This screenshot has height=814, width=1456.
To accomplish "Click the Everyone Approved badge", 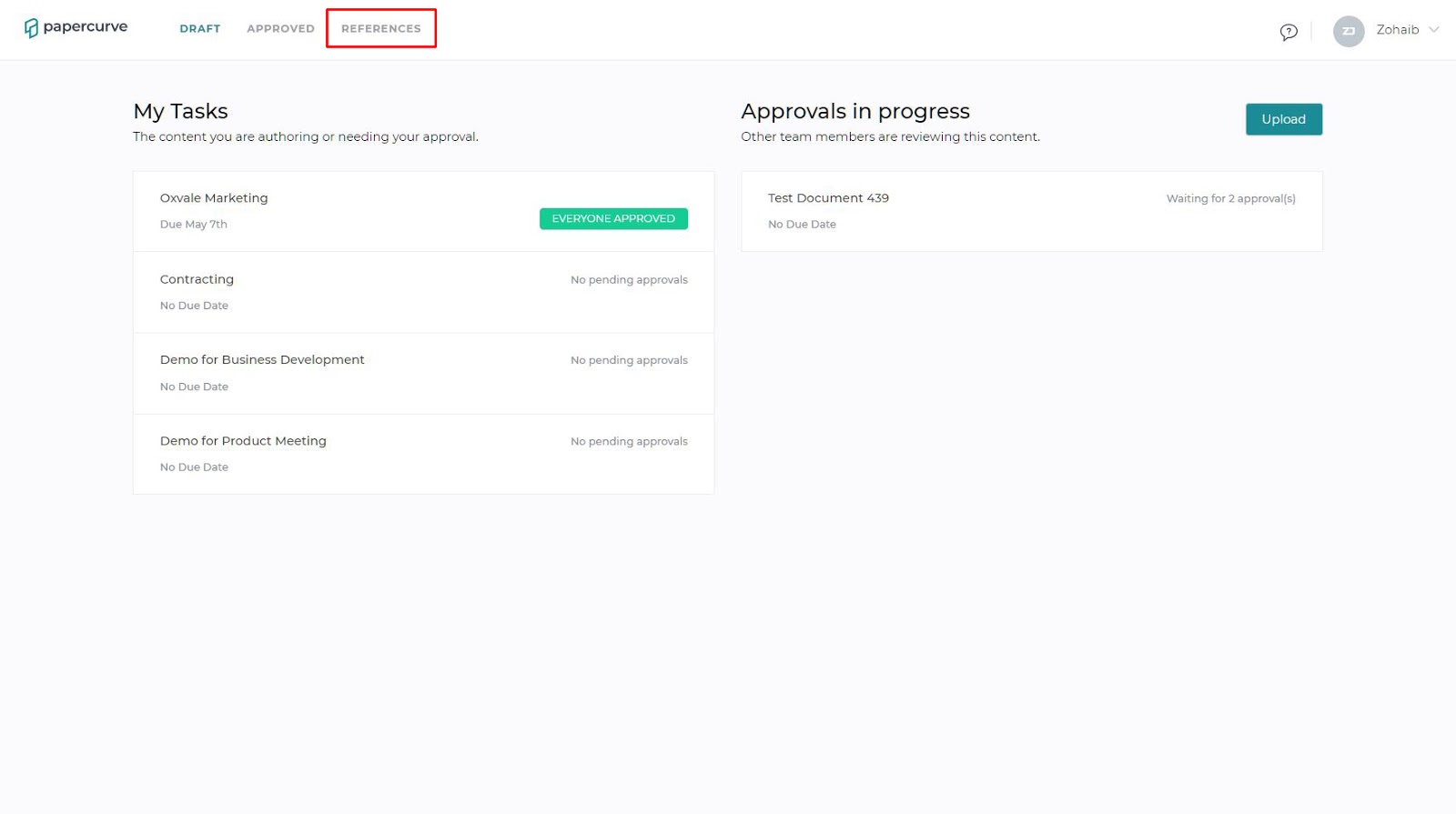I will click(613, 219).
